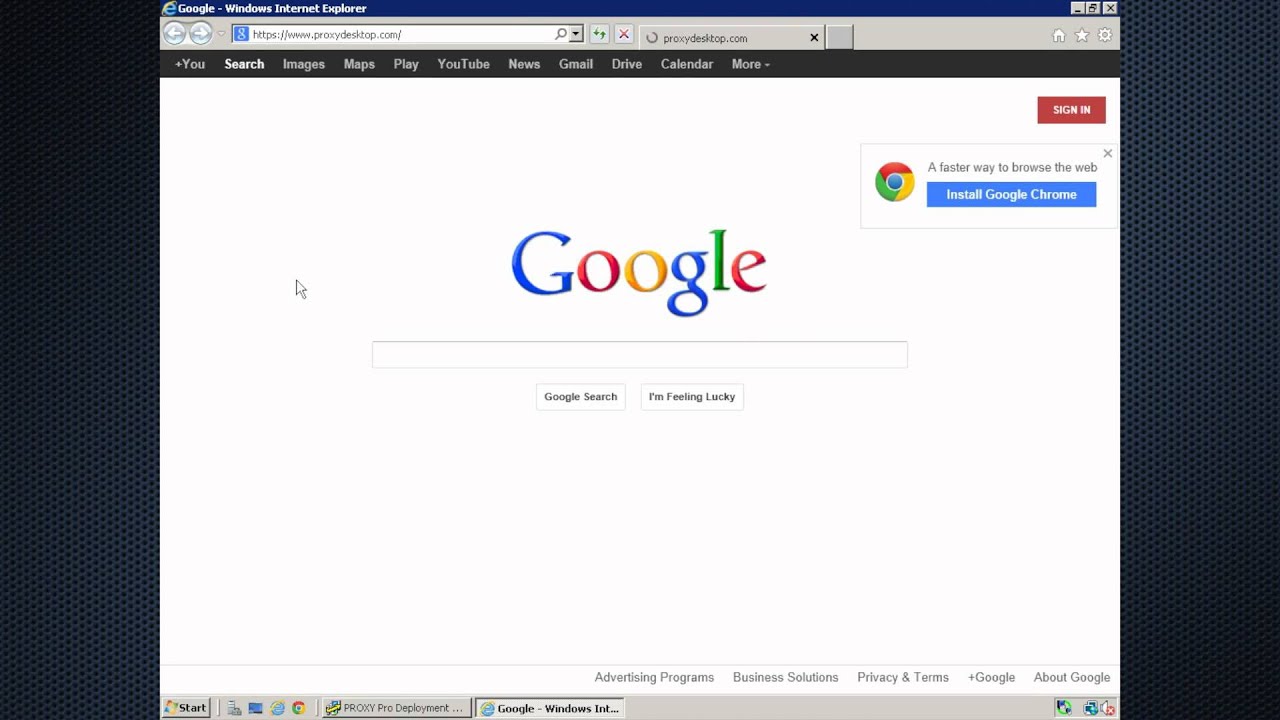Open Favorites with the star icon
This screenshot has width=1280, height=720.
click(1082, 35)
